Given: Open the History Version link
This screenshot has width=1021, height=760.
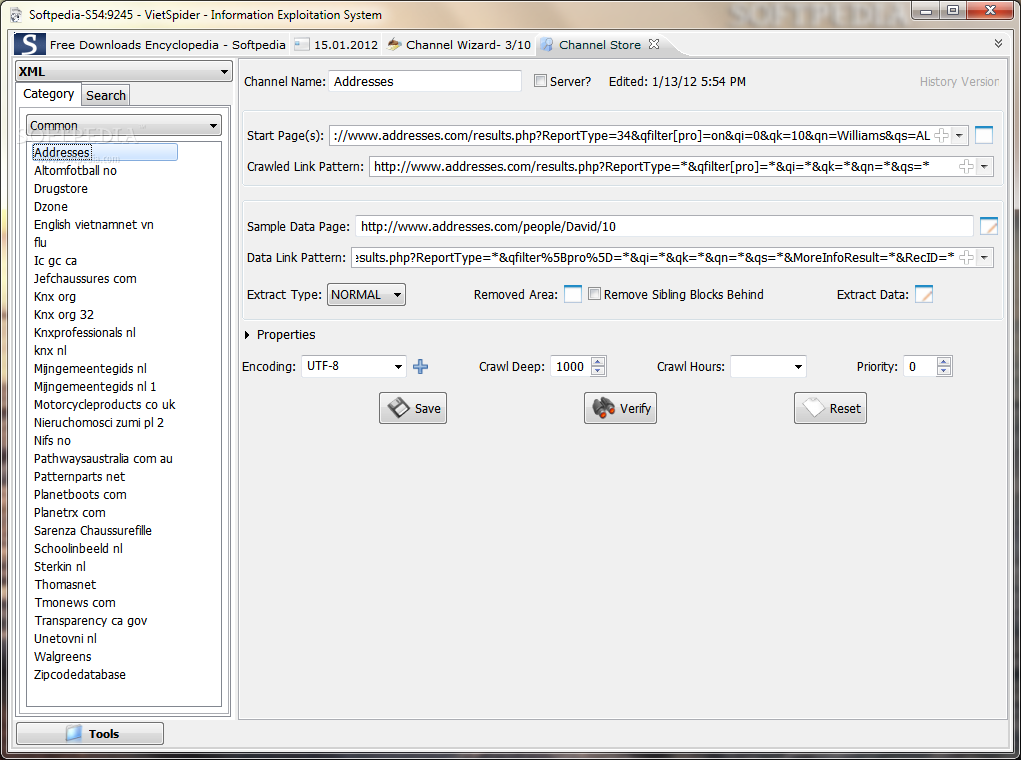Looking at the screenshot, I should (x=958, y=81).
